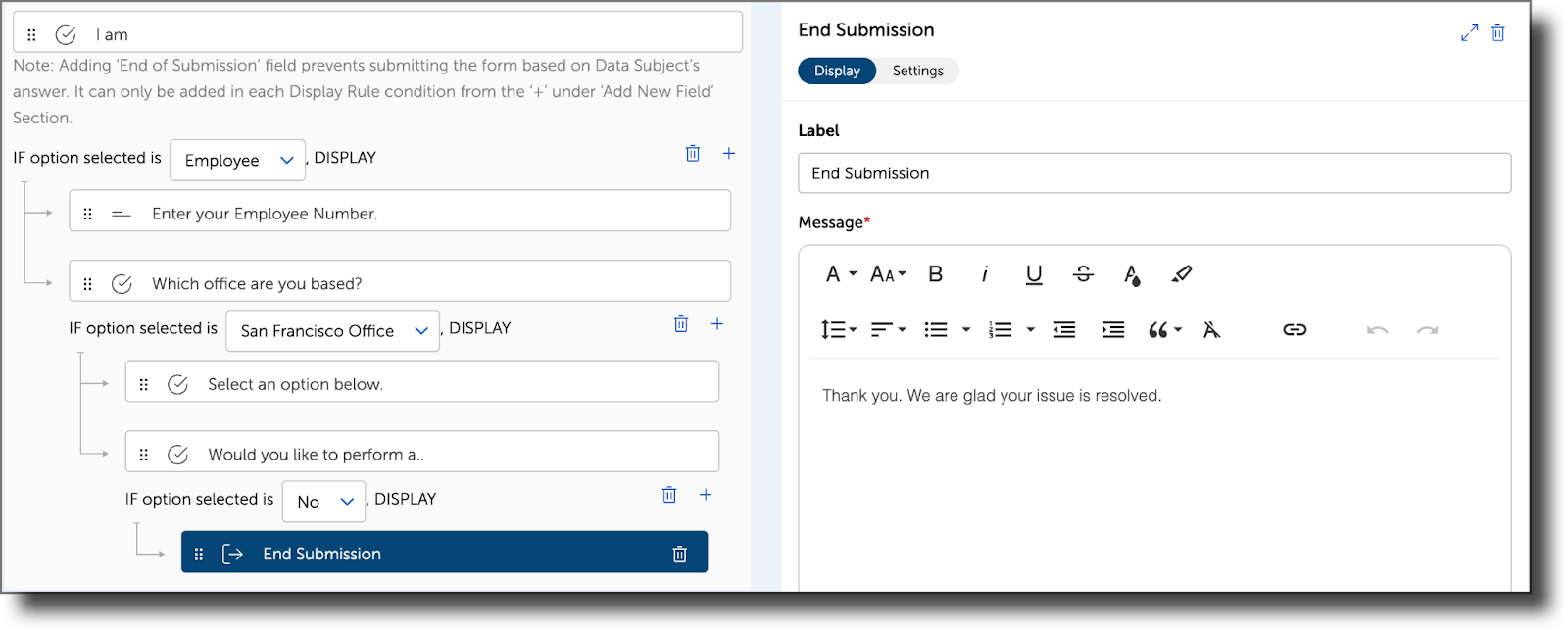Screen dimensions: 1568x630
Task: Underline text in the message editor
Action: (1032, 274)
